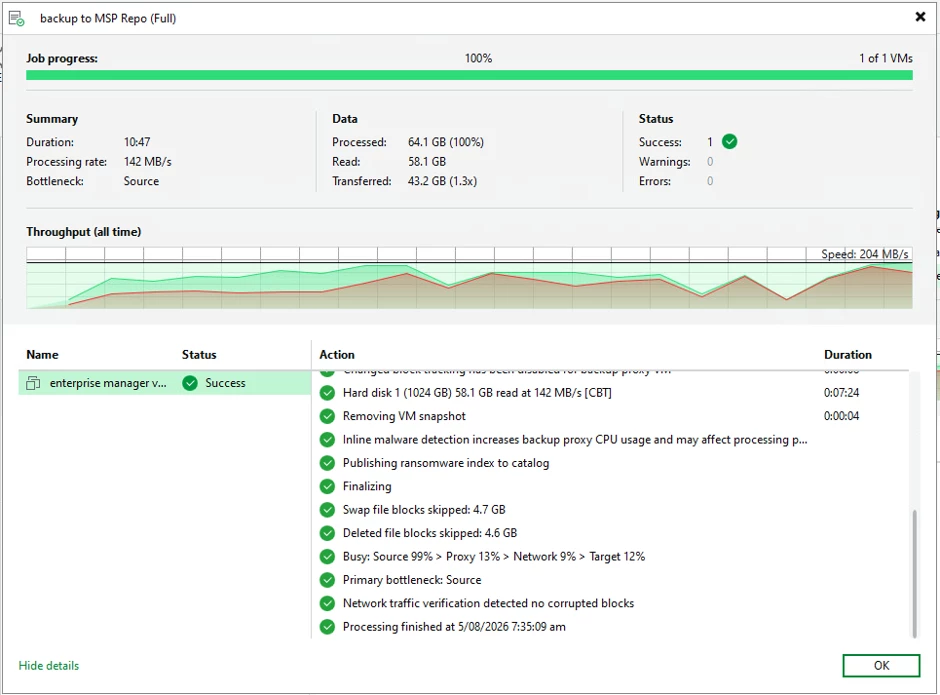
Task: Click the Processed value 64.1 GB (100%)
Action: 445,142
